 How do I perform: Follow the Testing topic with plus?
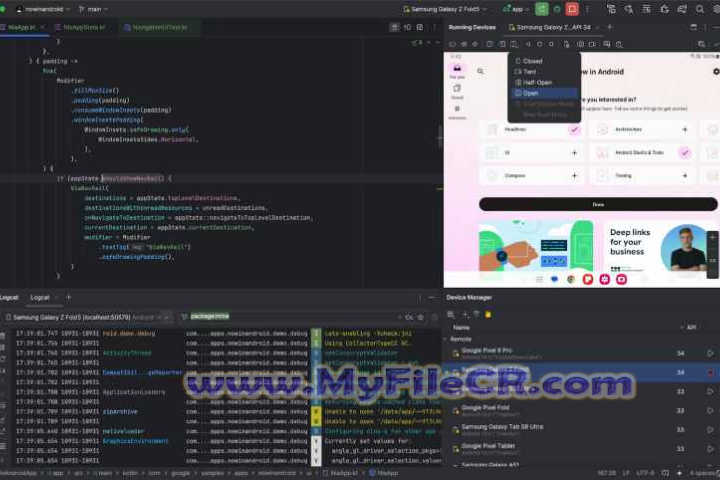click(x=685, y=175)
